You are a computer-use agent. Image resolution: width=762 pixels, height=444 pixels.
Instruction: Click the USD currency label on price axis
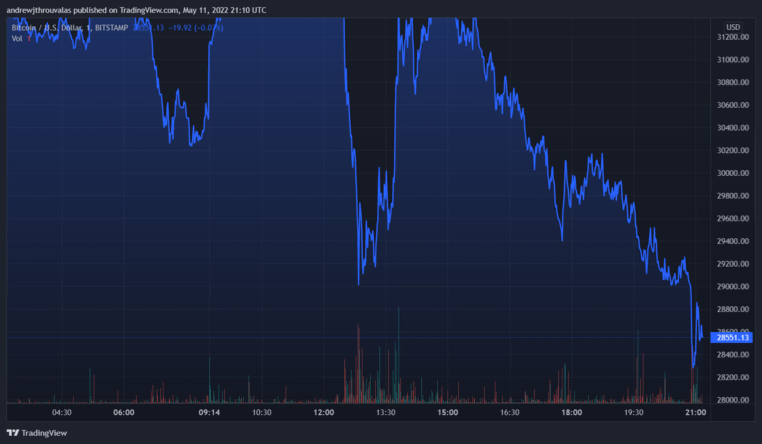point(732,26)
